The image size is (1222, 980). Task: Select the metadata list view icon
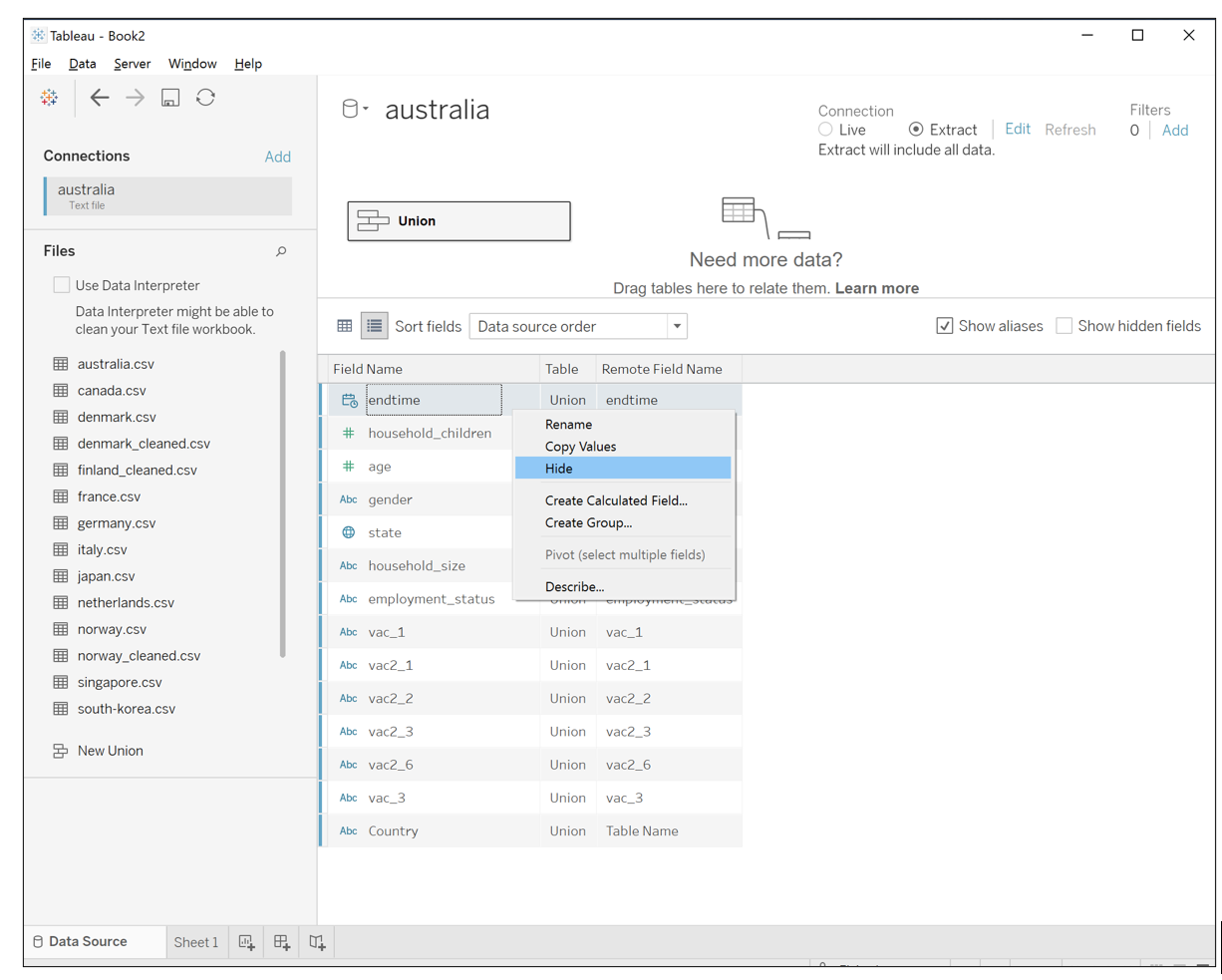click(374, 326)
